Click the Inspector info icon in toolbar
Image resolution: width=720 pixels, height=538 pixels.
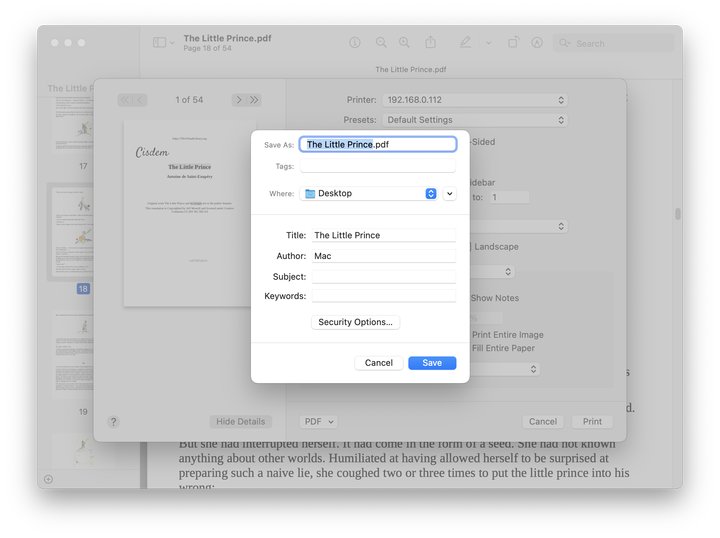354,43
